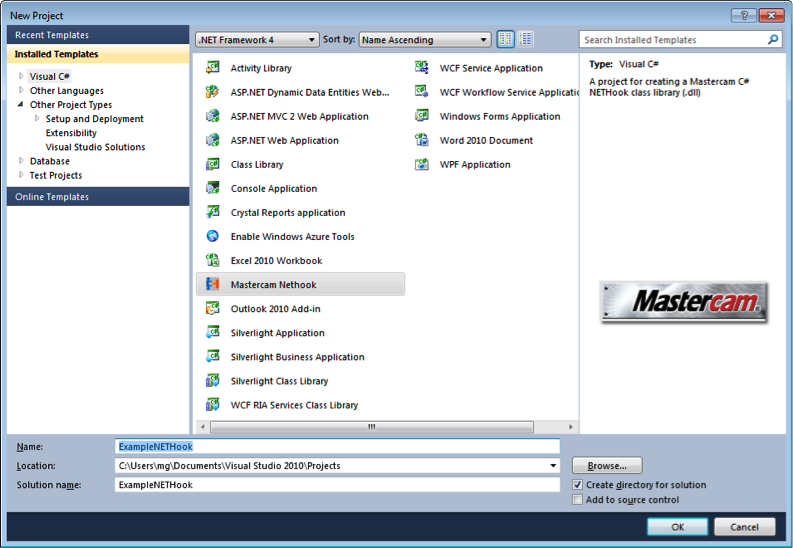The width and height of the screenshot is (793, 548).
Task: Click the search magnifier icon
Action: [x=773, y=39]
